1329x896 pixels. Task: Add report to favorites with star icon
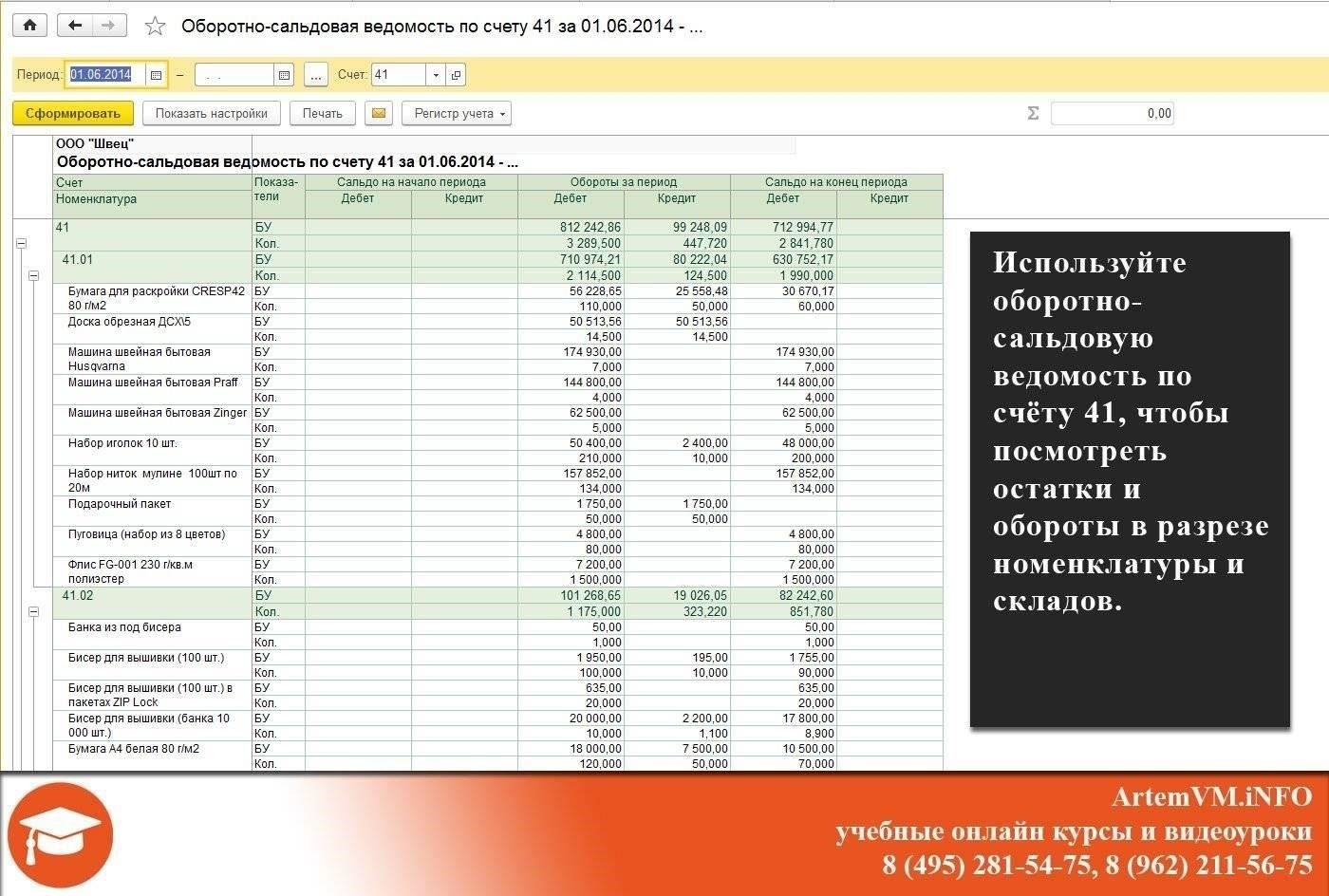155,27
